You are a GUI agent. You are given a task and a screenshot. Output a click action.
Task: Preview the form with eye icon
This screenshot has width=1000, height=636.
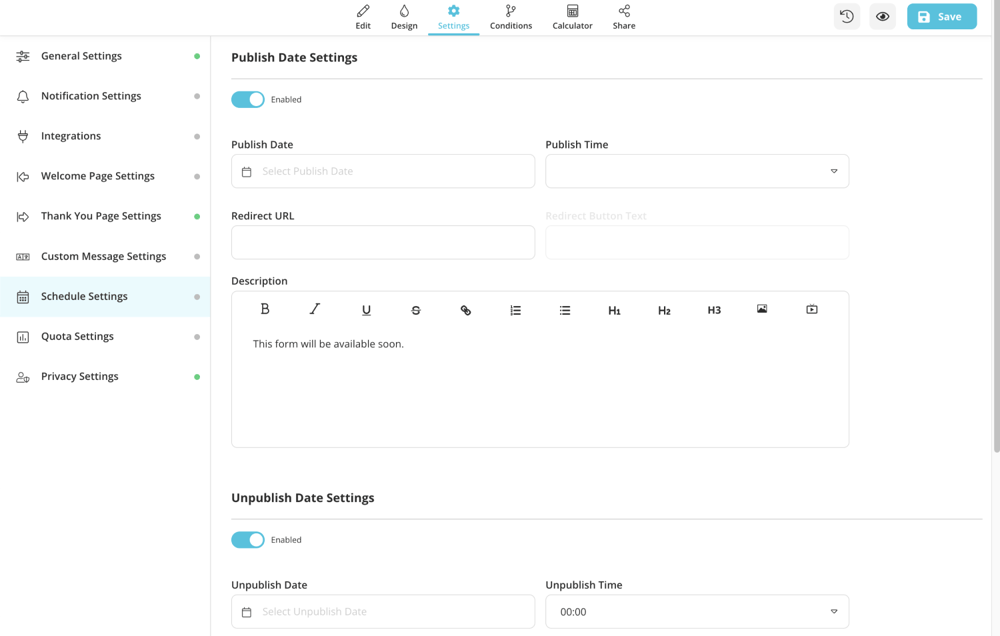pos(882,17)
